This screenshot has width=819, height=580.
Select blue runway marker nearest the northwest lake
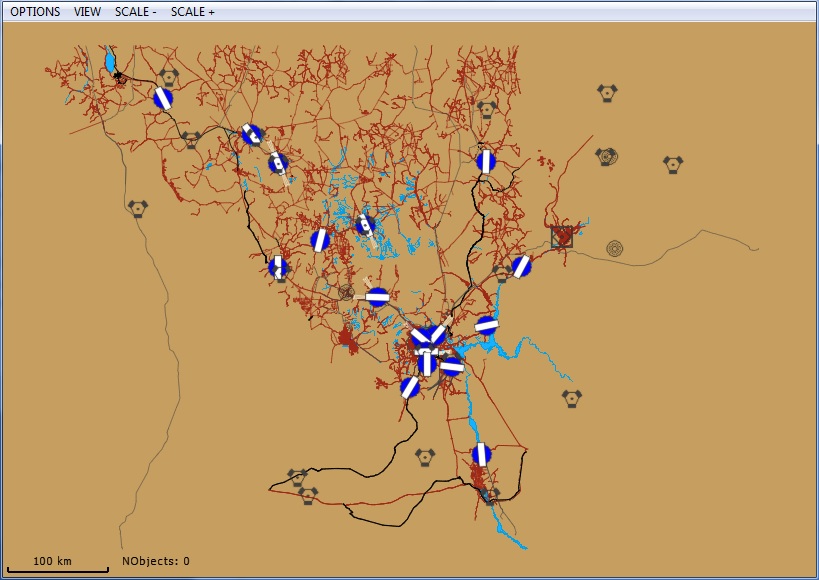pyautogui.click(x=163, y=98)
